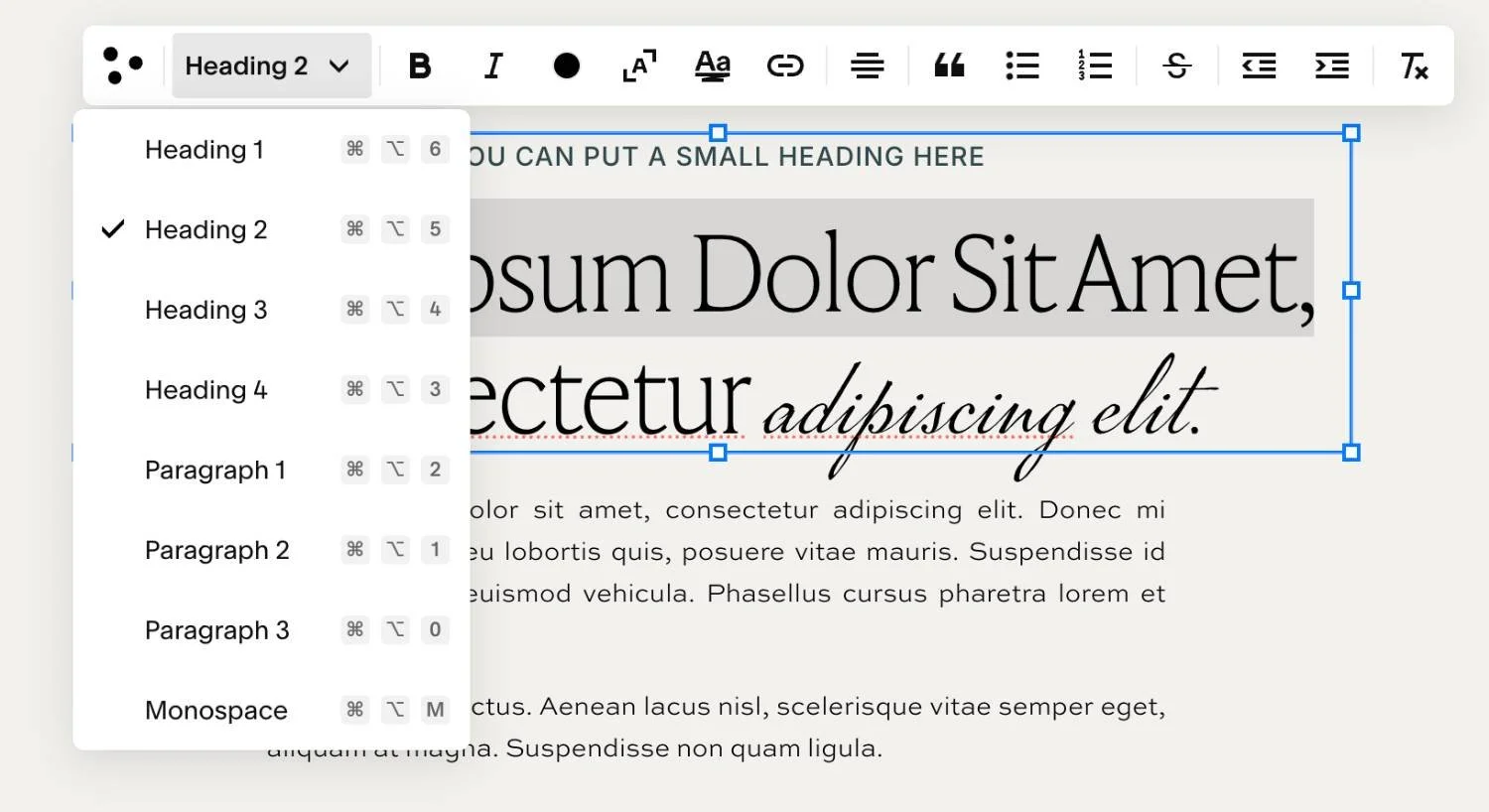
Task: Click the top-right resize handle of text box
Action: click(1351, 133)
